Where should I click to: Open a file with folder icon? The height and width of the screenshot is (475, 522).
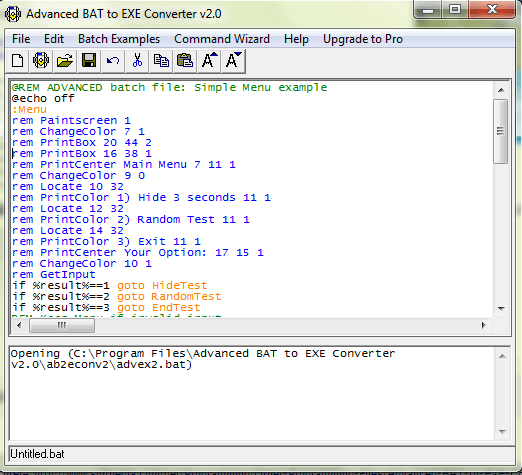pyautogui.click(x=65, y=61)
